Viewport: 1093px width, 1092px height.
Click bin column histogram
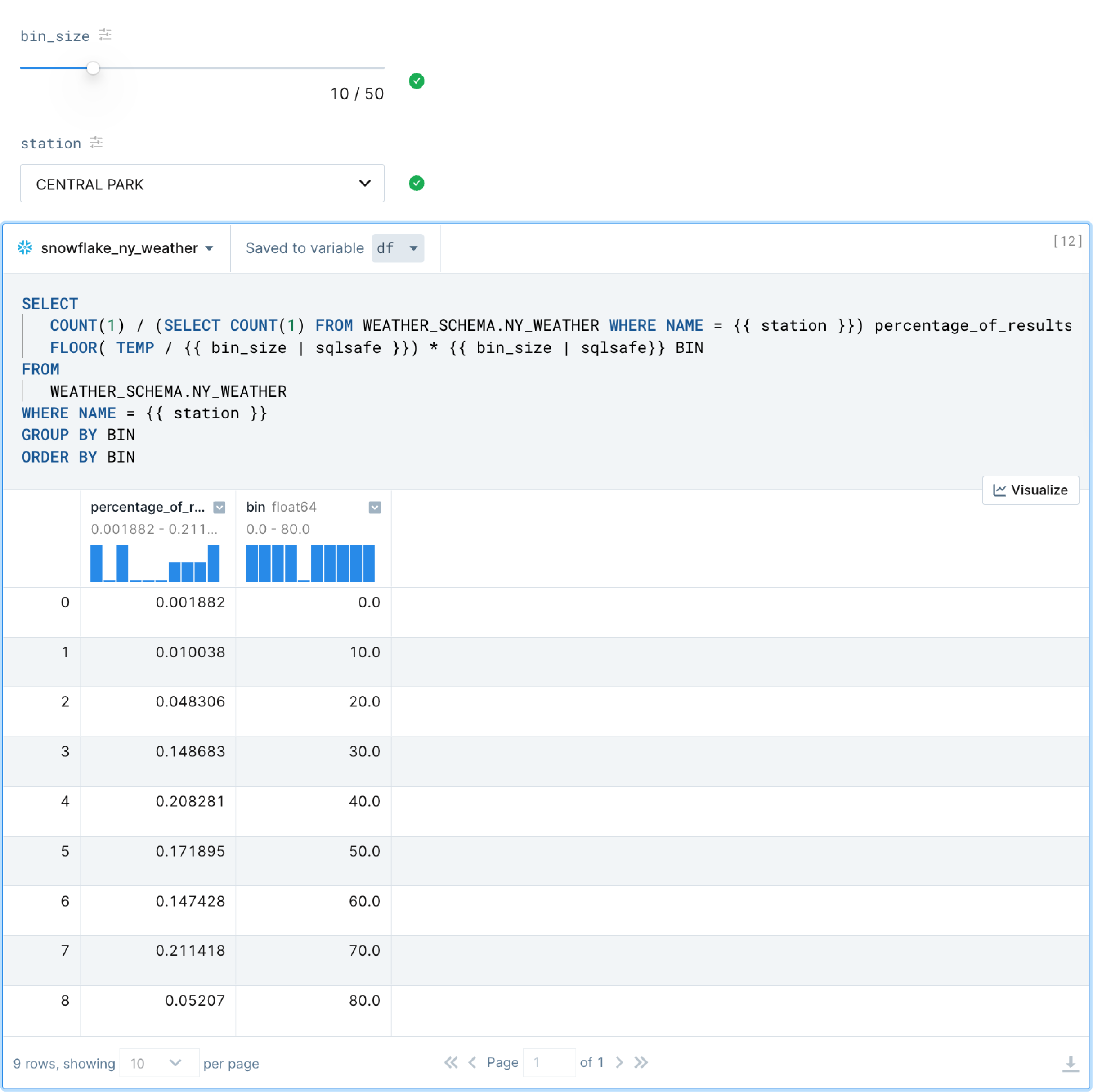(x=310, y=563)
